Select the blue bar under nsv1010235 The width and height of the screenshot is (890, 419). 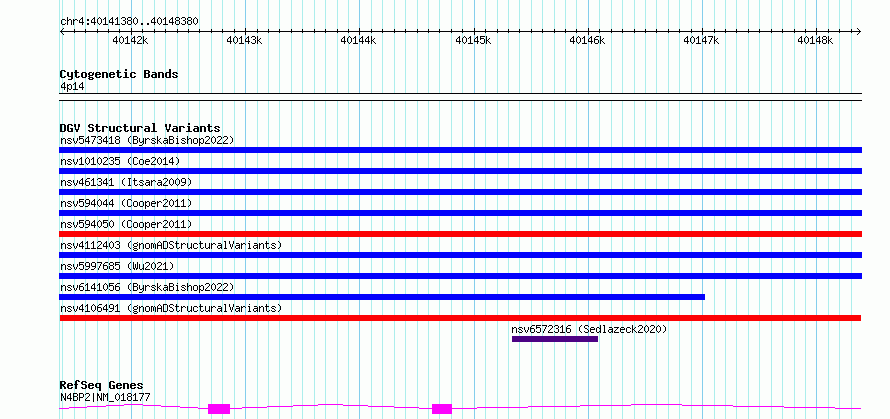tap(460, 171)
